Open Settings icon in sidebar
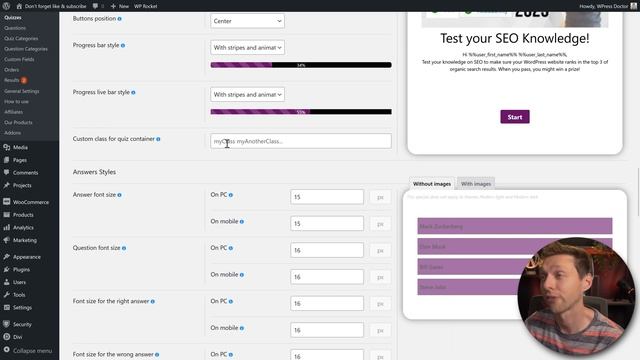 click(7, 307)
